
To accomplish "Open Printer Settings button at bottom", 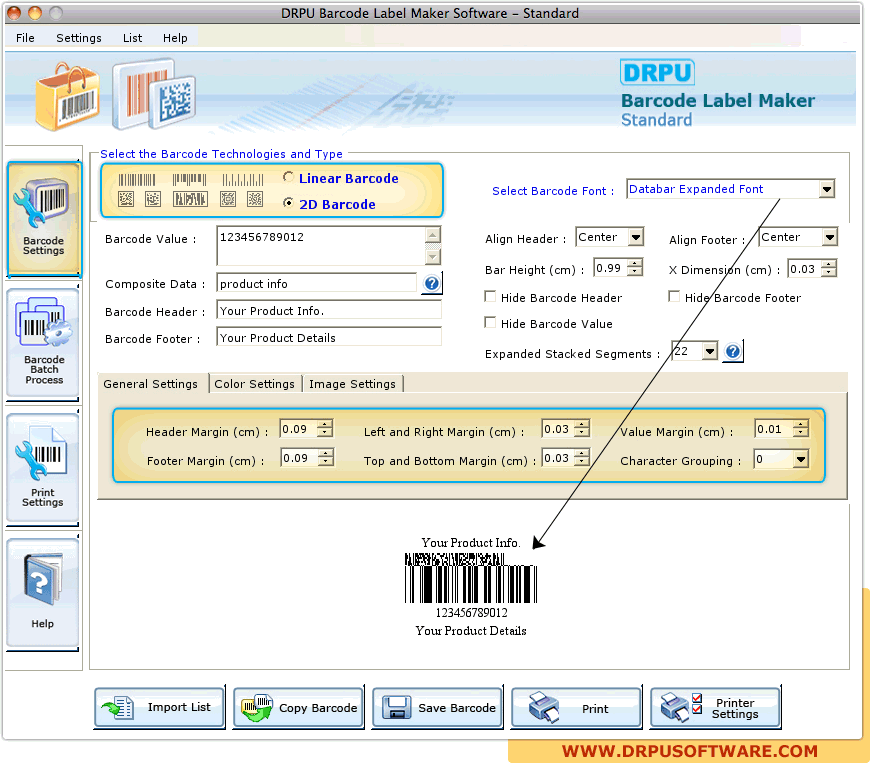I will click(715, 707).
